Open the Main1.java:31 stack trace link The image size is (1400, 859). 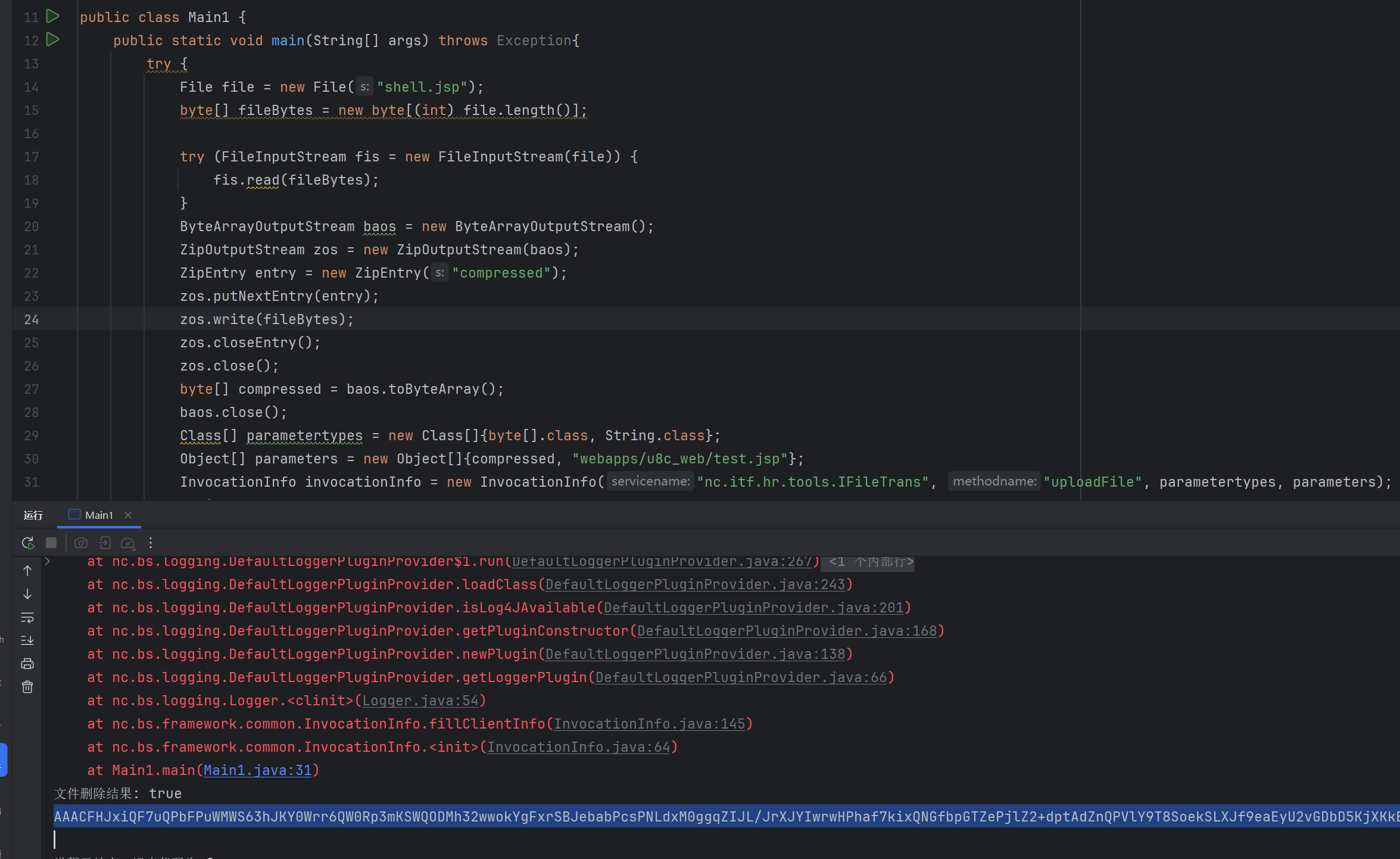click(257, 770)
